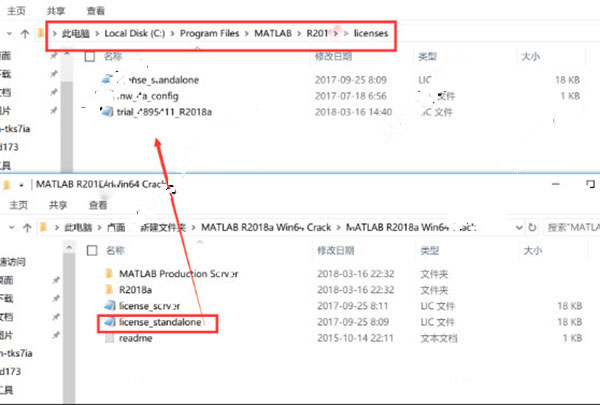The image size is (600, 405).
Task: Open 主页 tab in Crack folder window
Action: click(x=19, y=205)
